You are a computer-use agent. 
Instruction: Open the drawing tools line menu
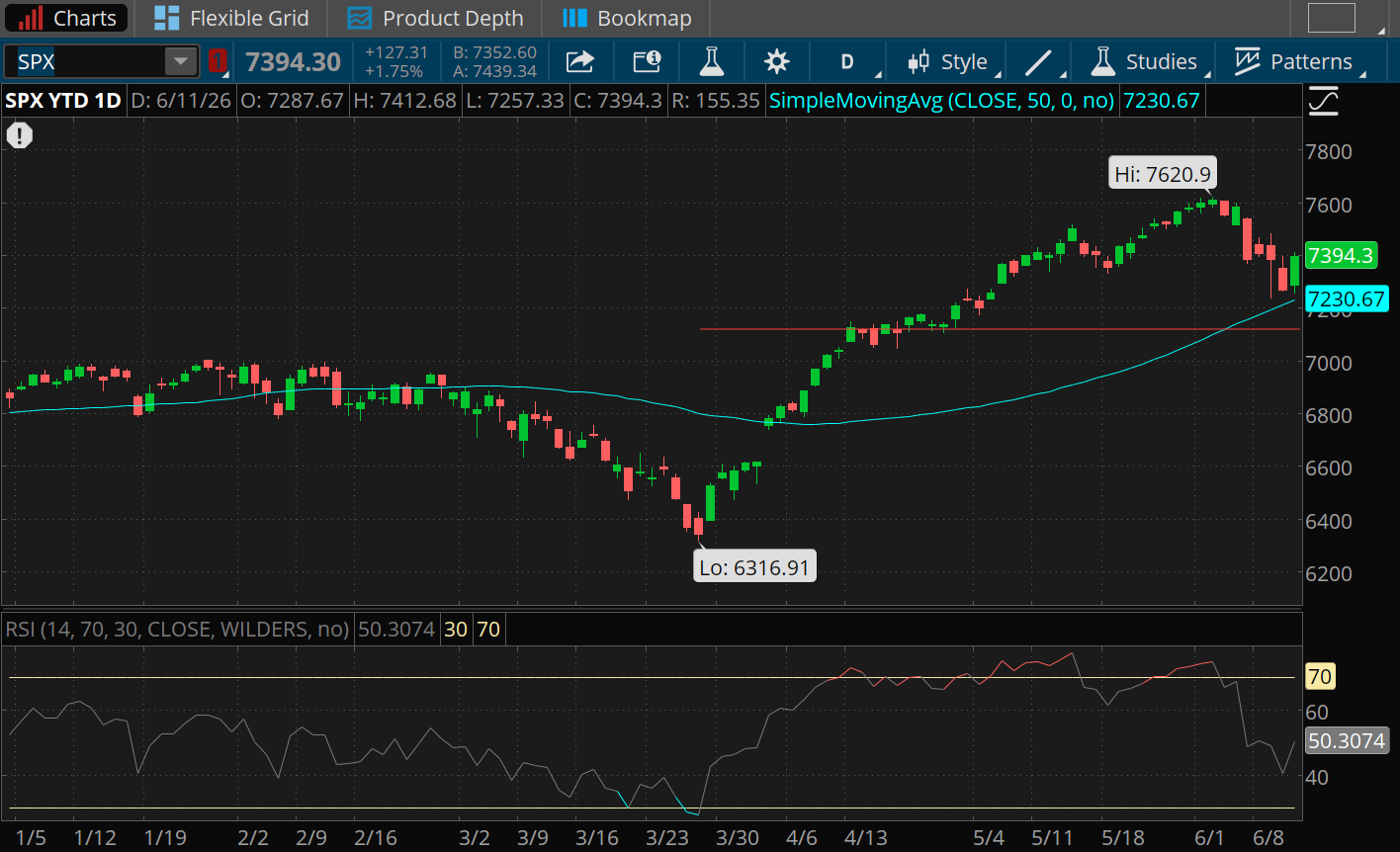coord(1038,61)
